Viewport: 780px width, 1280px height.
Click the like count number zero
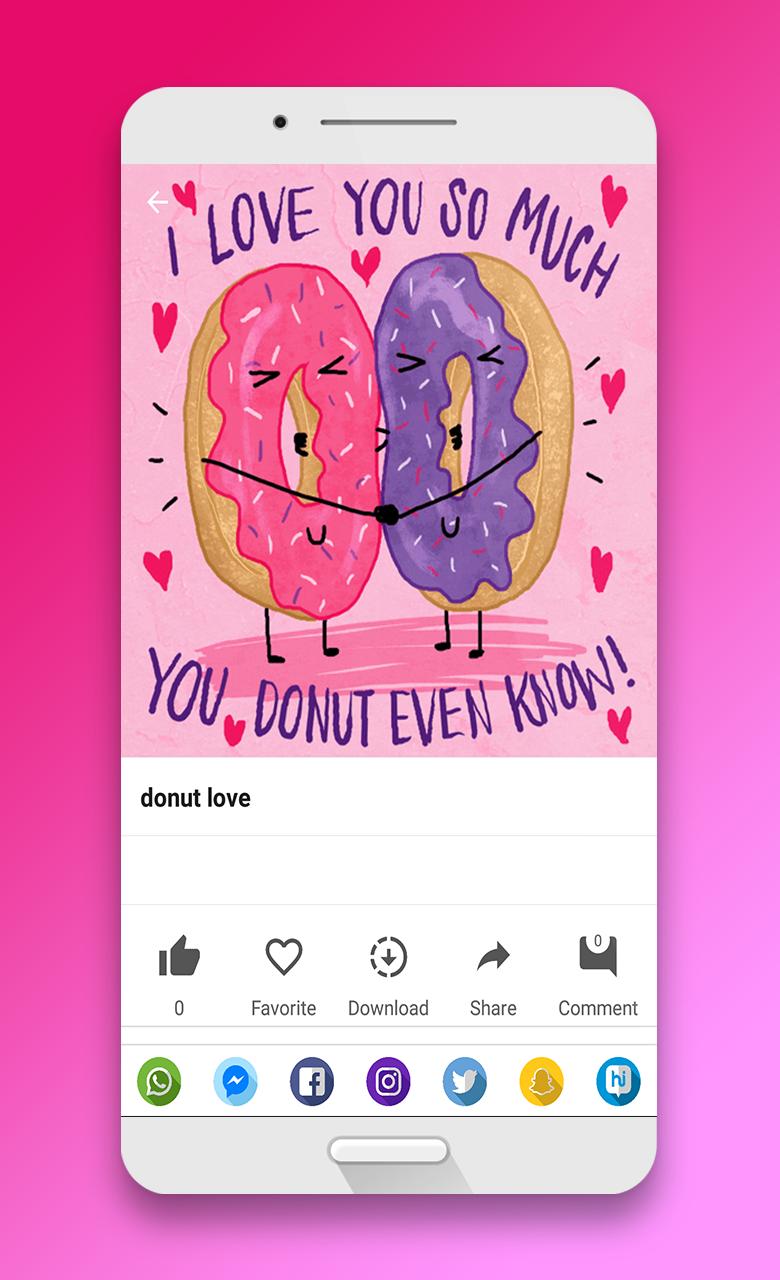pos(179,1008)
